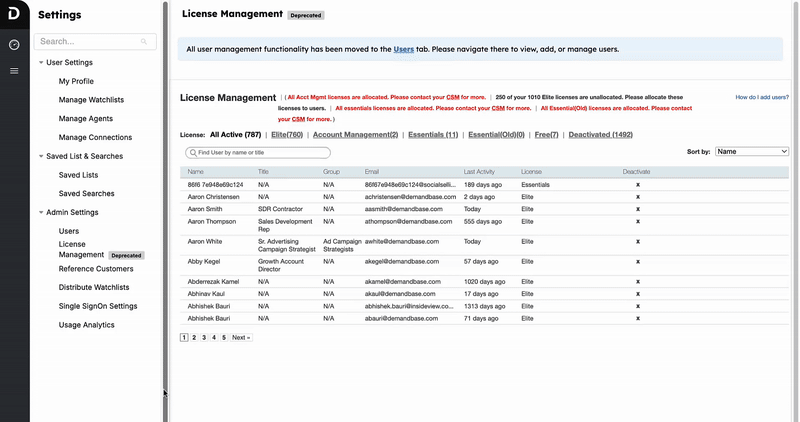Click the Next » pagination button
800x422 pixels.
[241, 338]
